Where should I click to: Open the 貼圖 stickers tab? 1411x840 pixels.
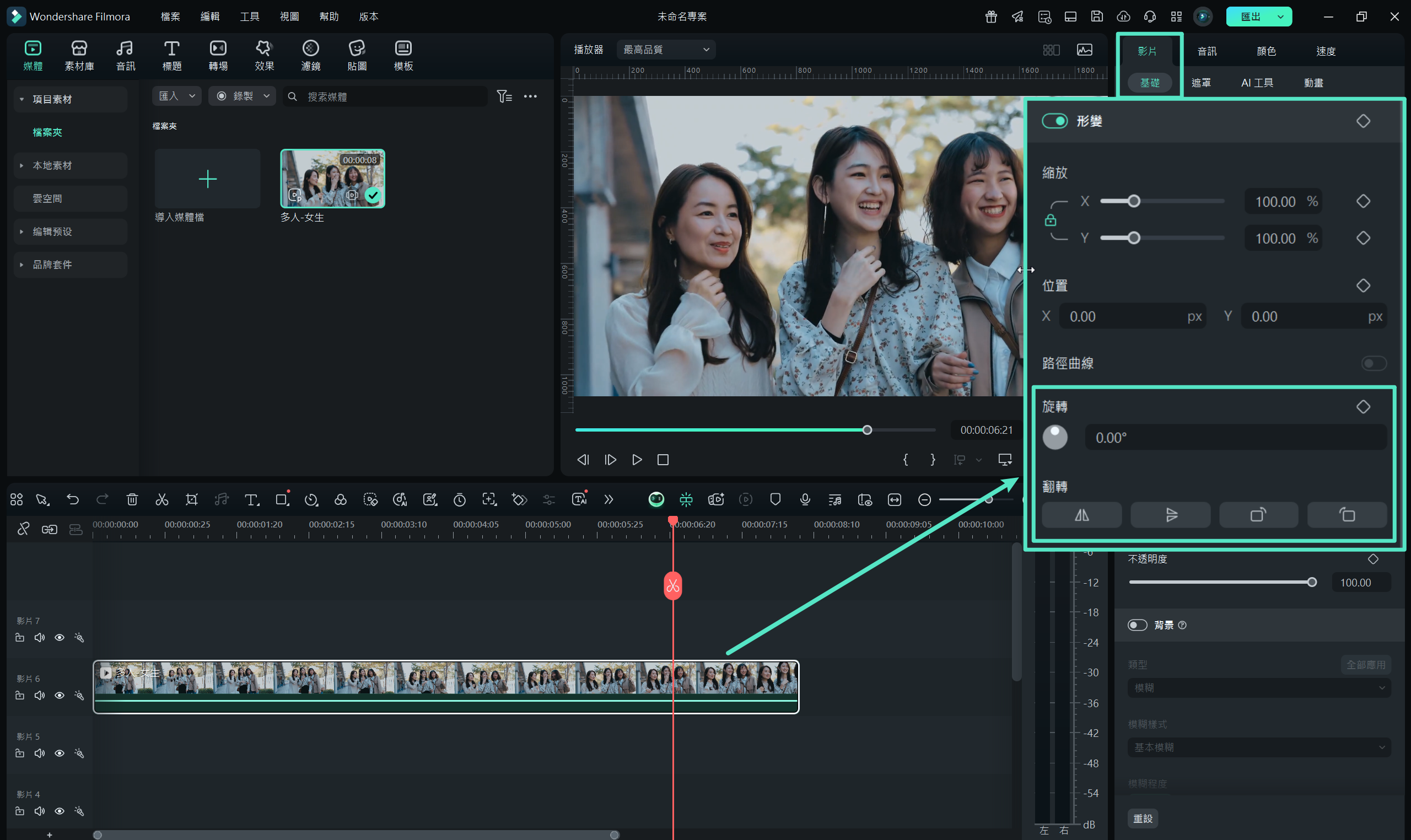coord(357,56)
